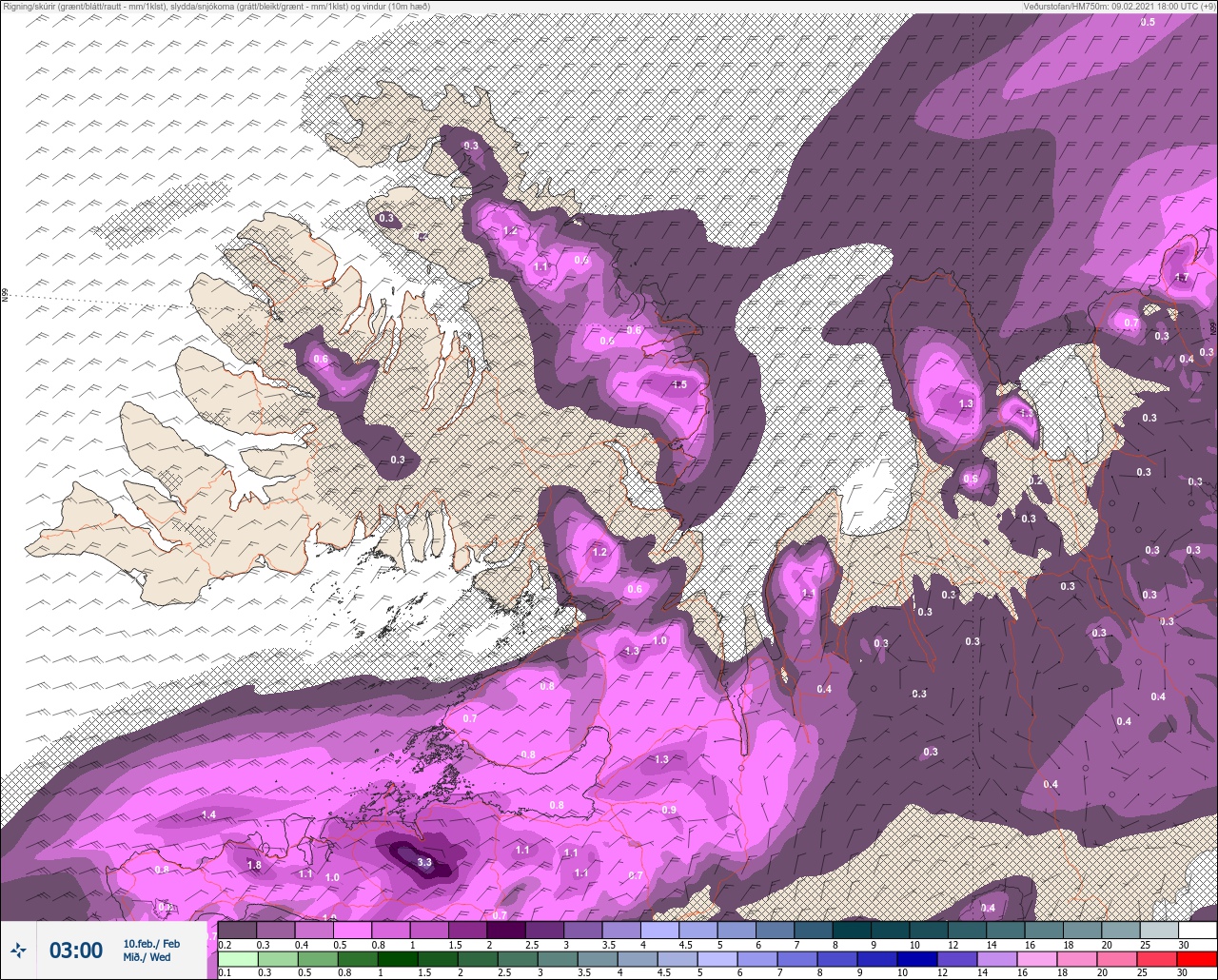
Task: Click the '10.feb./ Feb' date label
Action: [x=151, y=943]
